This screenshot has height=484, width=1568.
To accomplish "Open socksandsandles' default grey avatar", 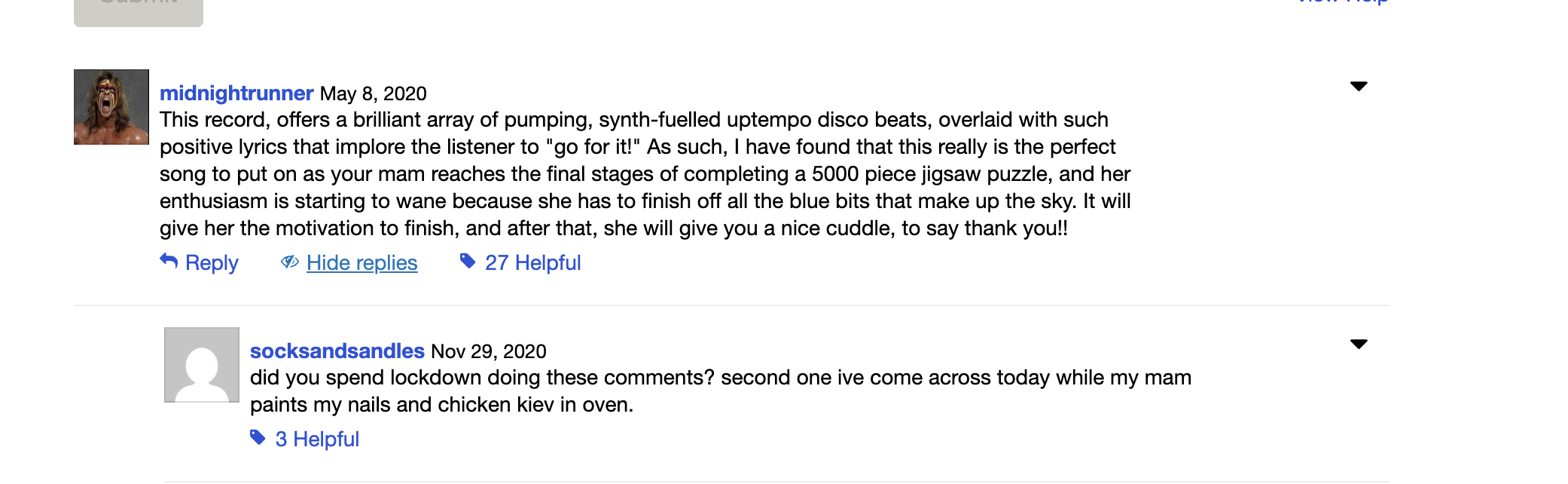I will coord(202,365).
